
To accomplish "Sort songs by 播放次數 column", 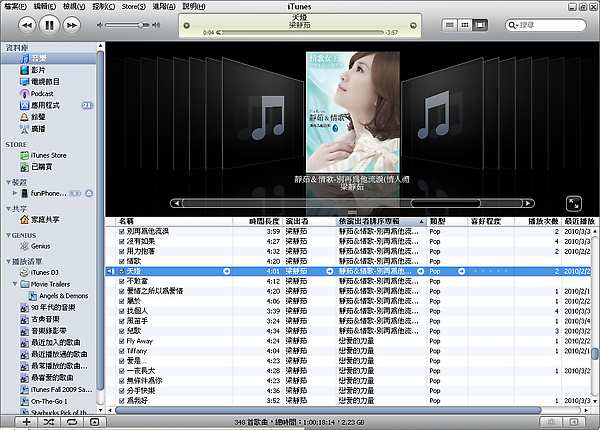I will (538, 221).
